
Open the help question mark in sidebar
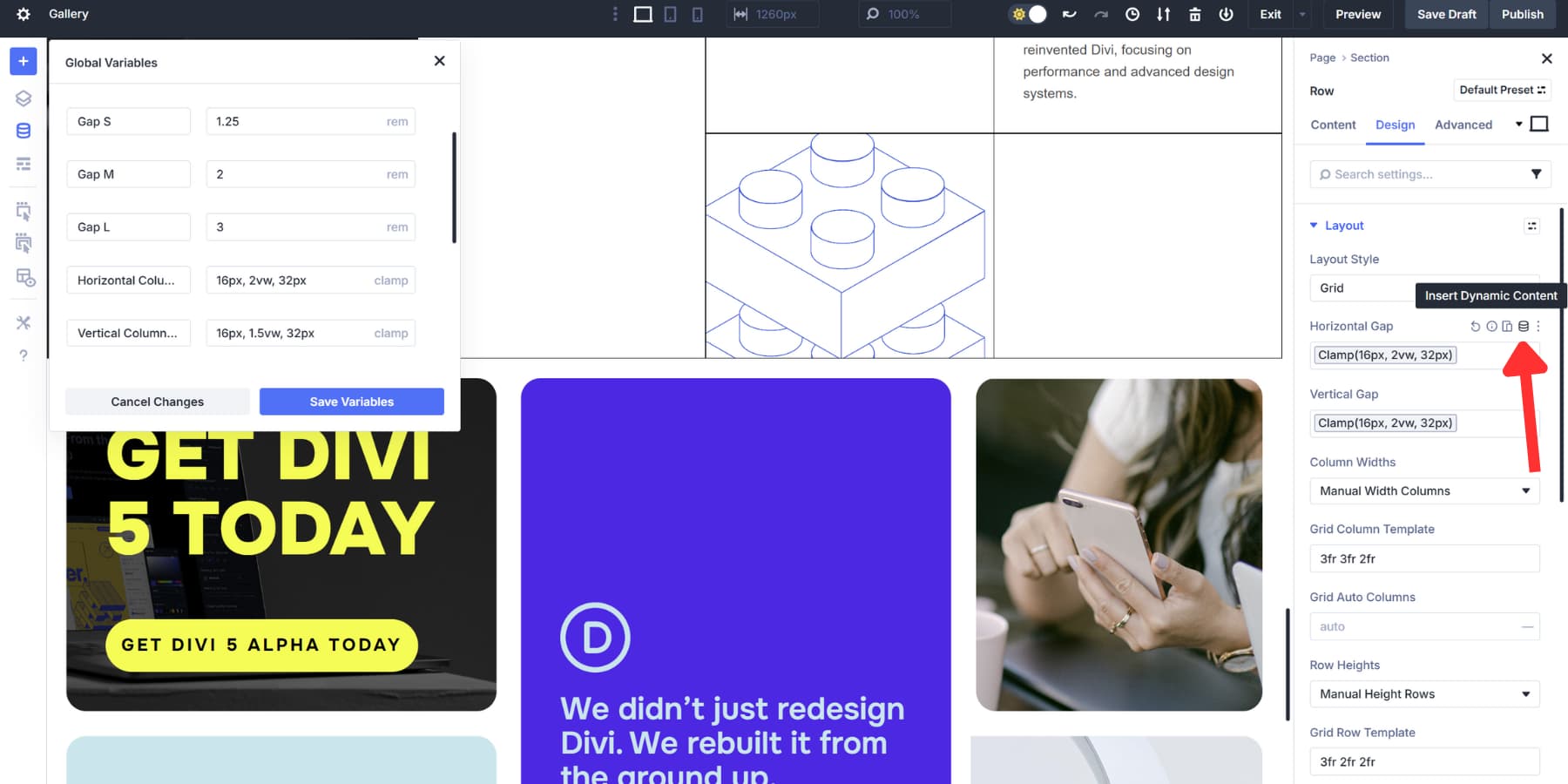tap(24, 355)
